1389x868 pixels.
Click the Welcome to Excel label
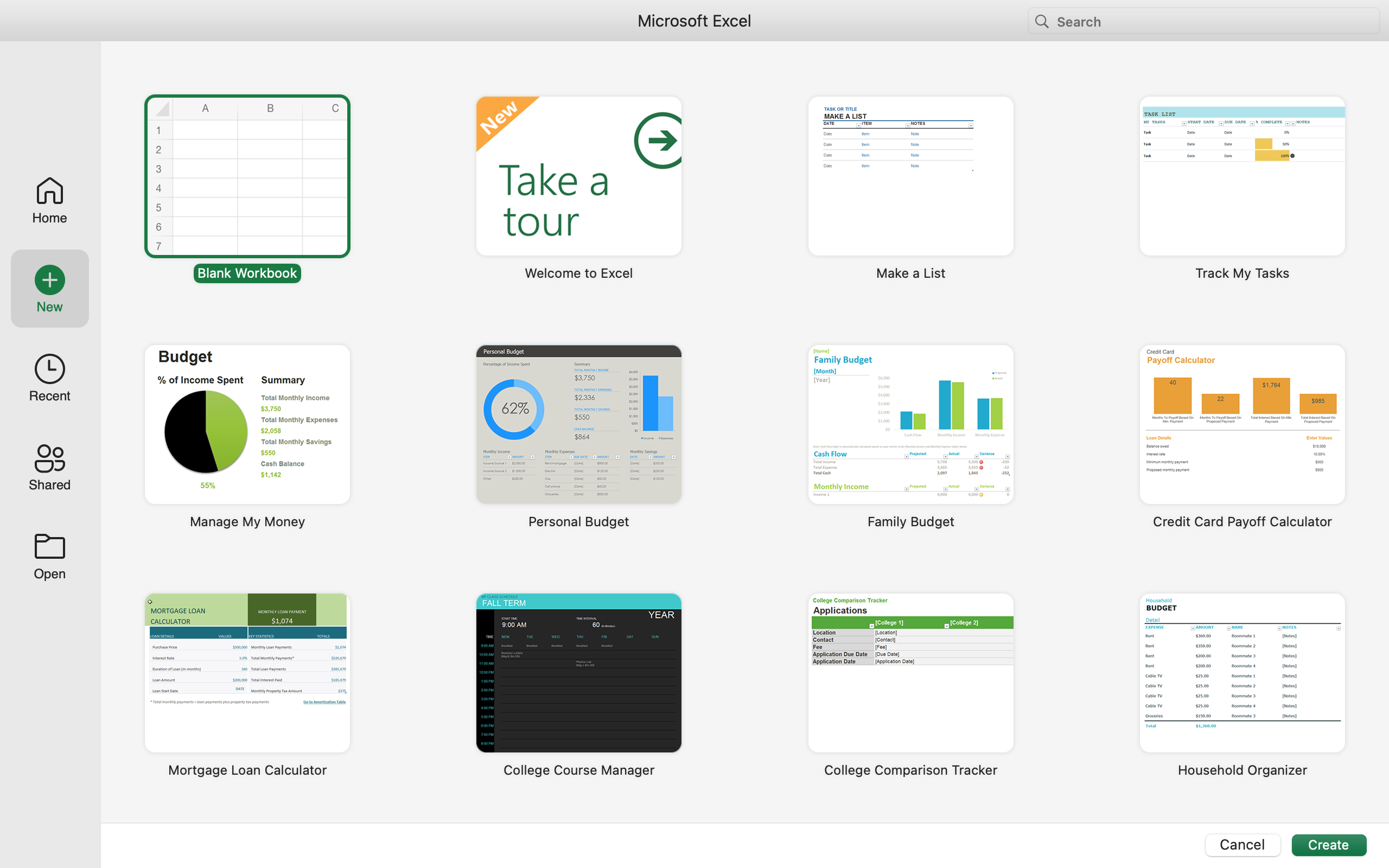tap(578, 273)
